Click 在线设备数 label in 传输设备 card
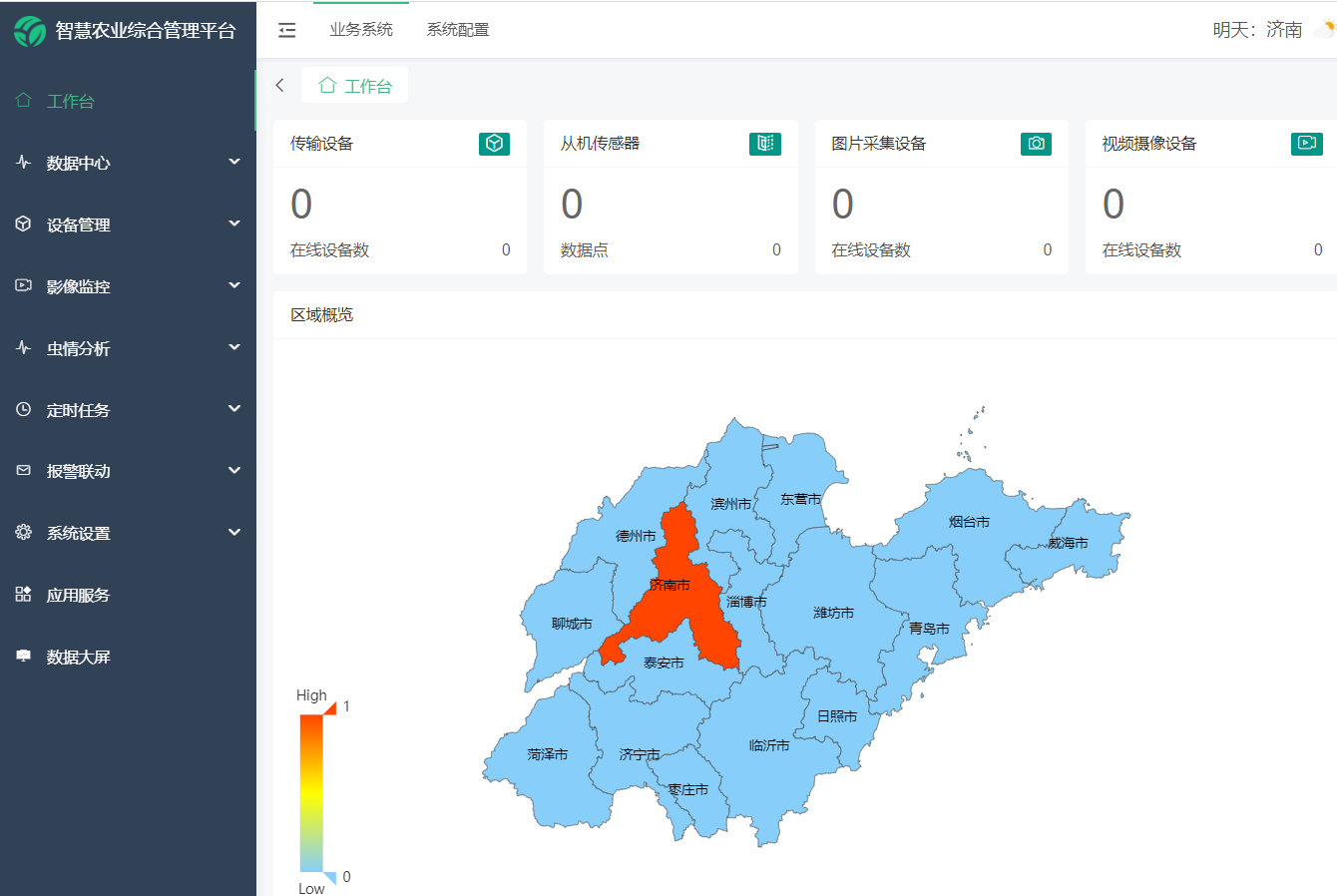The height and width of the screenshot is (896, 1337). (330, 250)
